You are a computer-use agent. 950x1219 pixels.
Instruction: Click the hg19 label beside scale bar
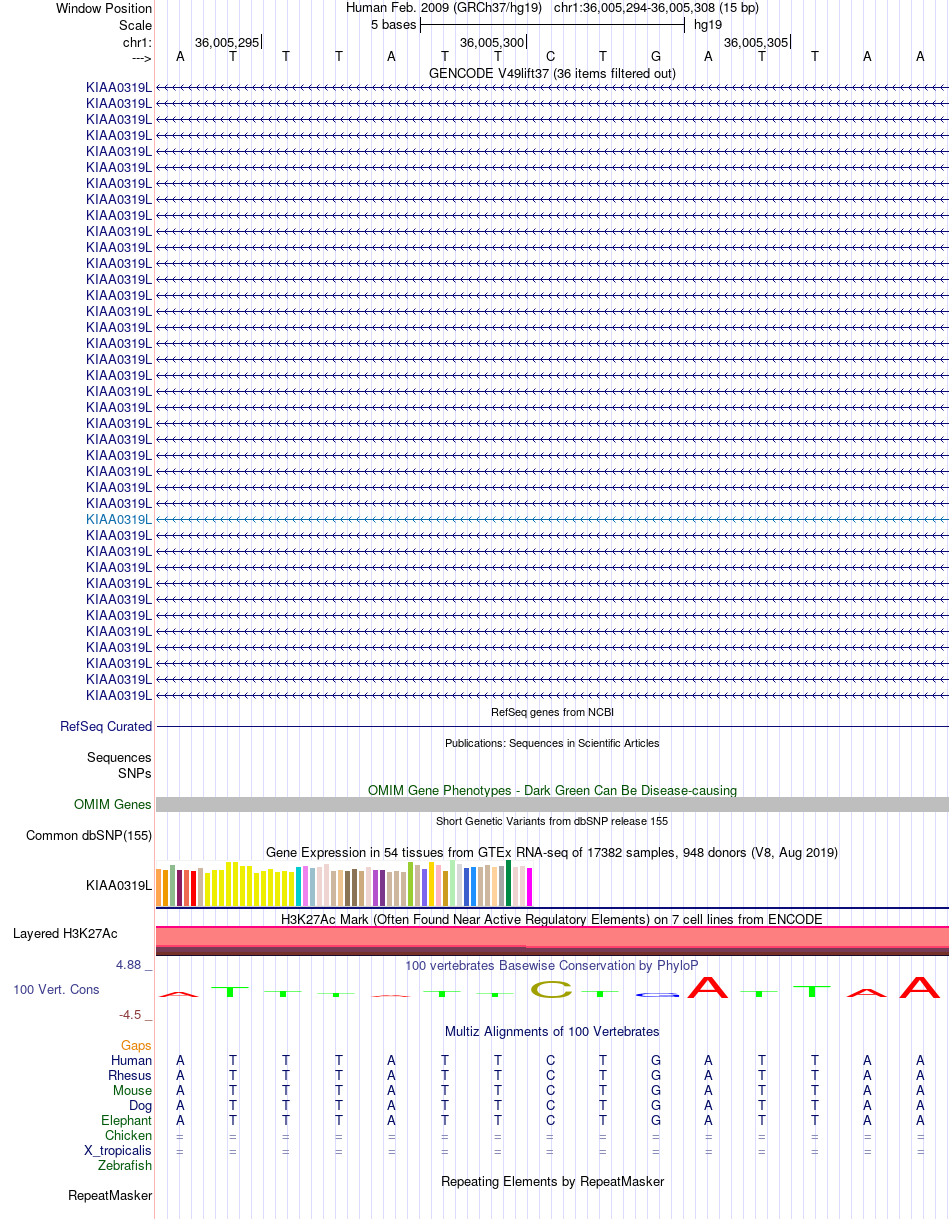point(708,24)
